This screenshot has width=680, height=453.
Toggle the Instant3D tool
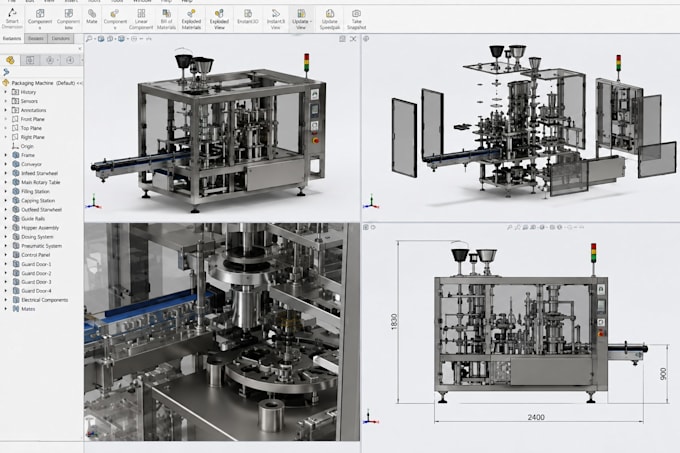(x=248, y=16)
